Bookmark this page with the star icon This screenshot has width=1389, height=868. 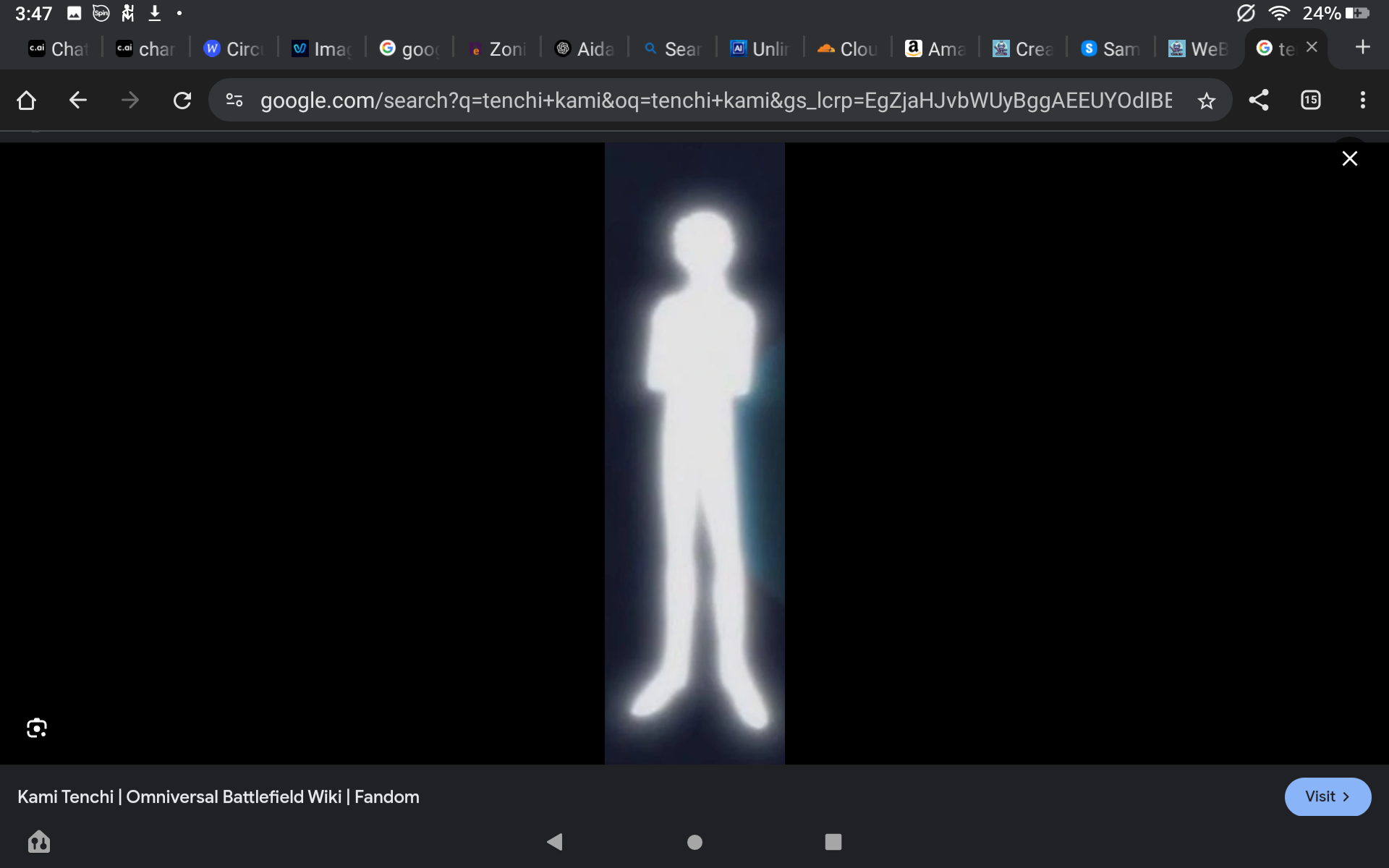[1206, 101]
